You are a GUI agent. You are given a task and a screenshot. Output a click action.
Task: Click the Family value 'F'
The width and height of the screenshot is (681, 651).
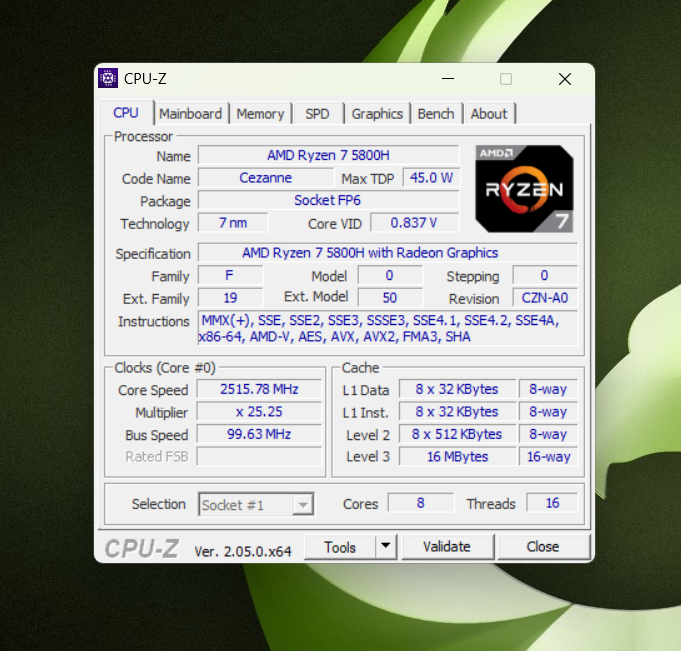[x=230, y=275]
